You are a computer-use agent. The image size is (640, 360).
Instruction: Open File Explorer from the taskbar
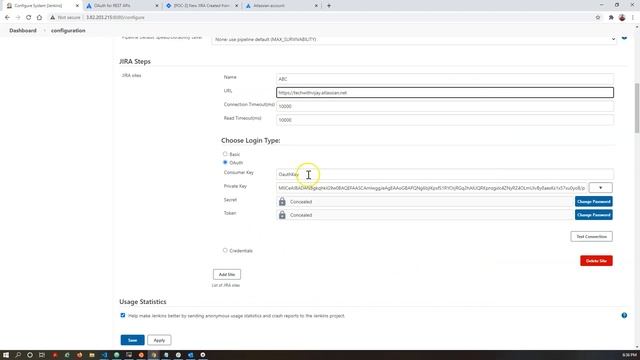click(x=92, y=355)
